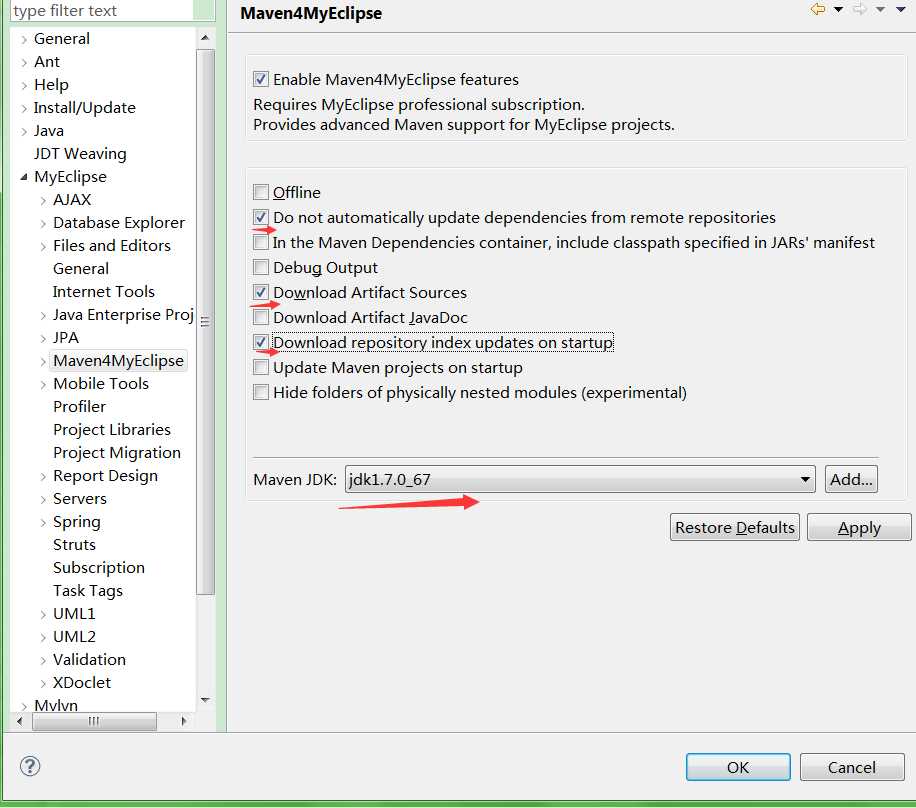The height and width of the screenshot is (808, 916).
Task: Click the tree horizontal scroll left arrow
Action: tap(20, 721)
